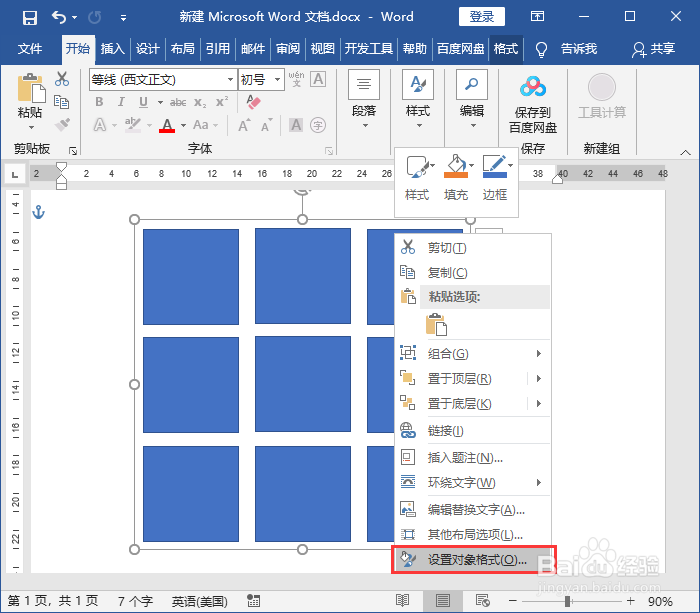Open the 段落 paragraph group button

(364, 99)
